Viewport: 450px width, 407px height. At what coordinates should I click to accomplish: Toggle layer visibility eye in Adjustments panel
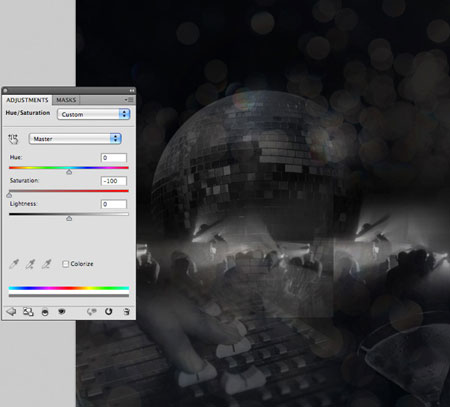62,312
